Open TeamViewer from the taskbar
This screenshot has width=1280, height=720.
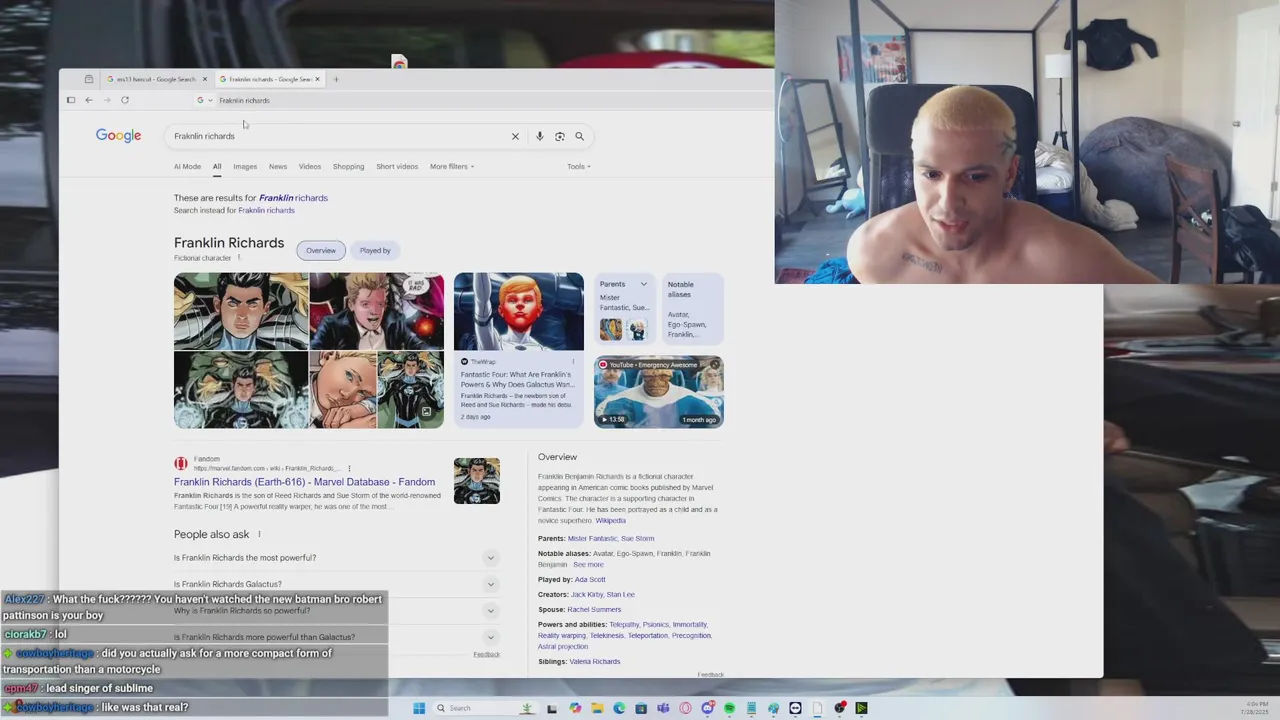(x=795, y=708)
